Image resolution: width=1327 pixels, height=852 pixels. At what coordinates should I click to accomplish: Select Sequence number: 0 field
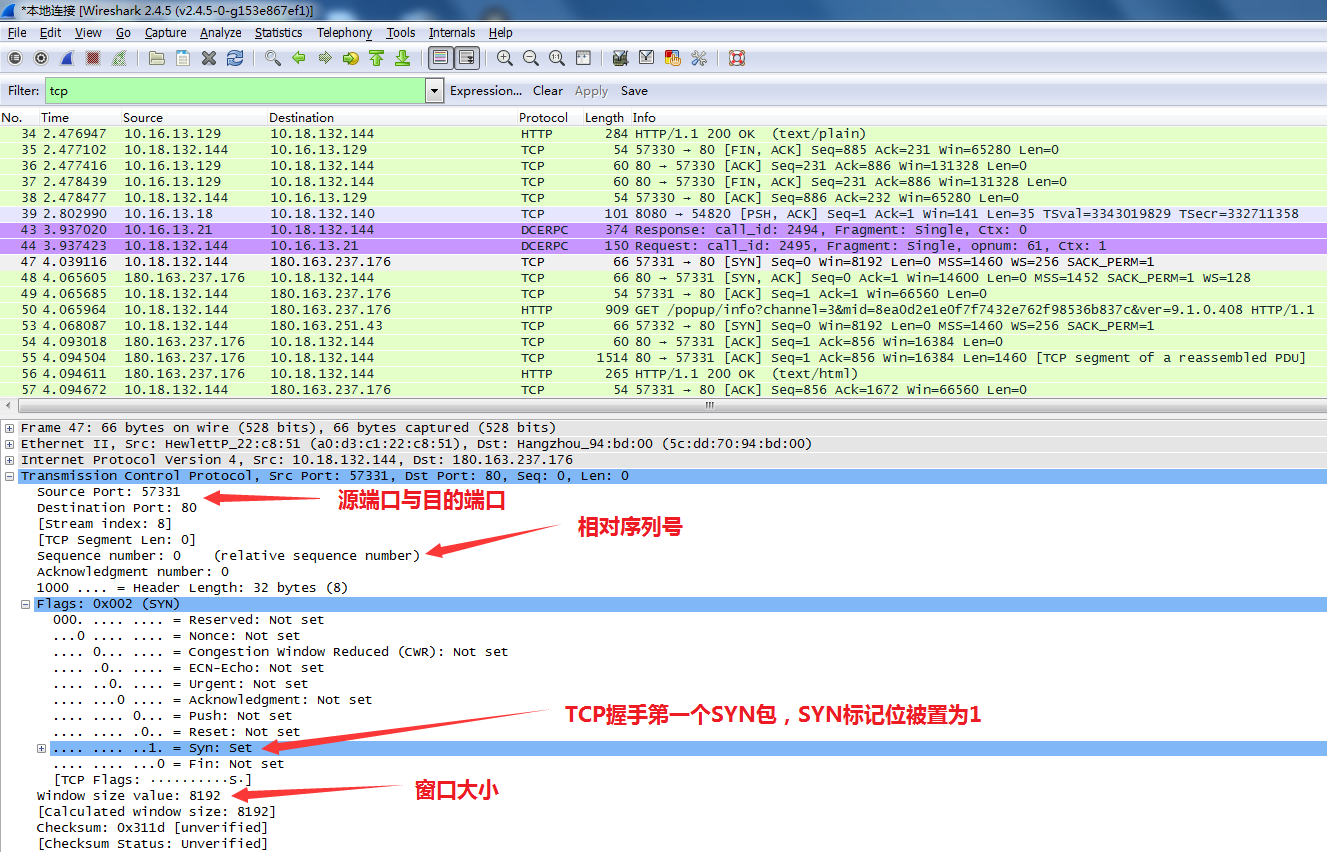click(x=228, y=556)
